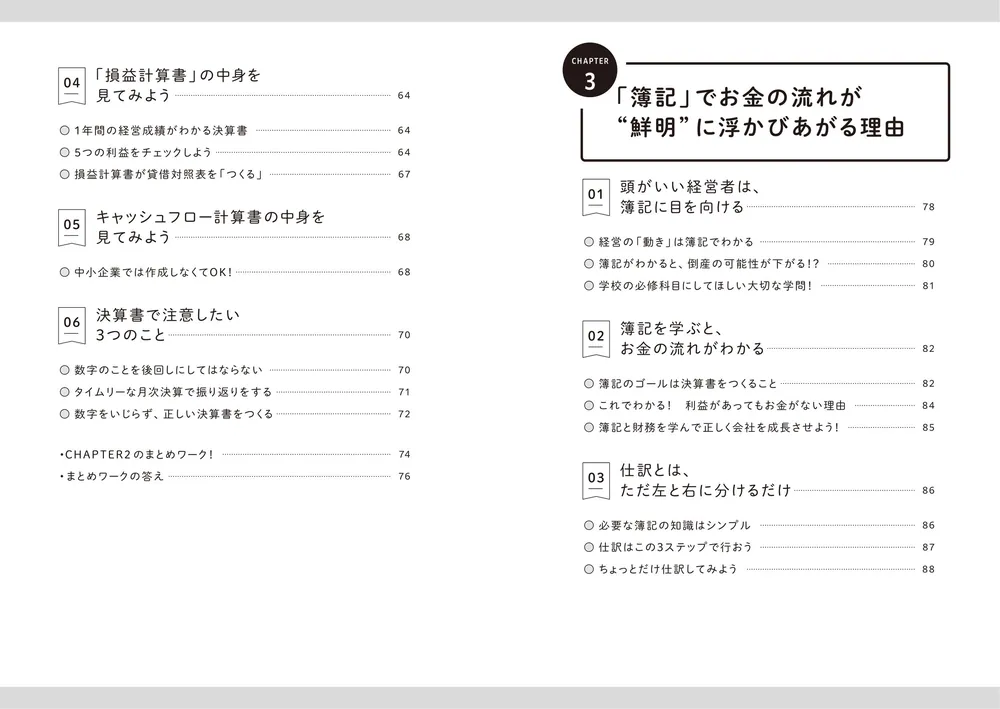Click page number 76
Screen dimensions: 1000x709
pos(404,476)
